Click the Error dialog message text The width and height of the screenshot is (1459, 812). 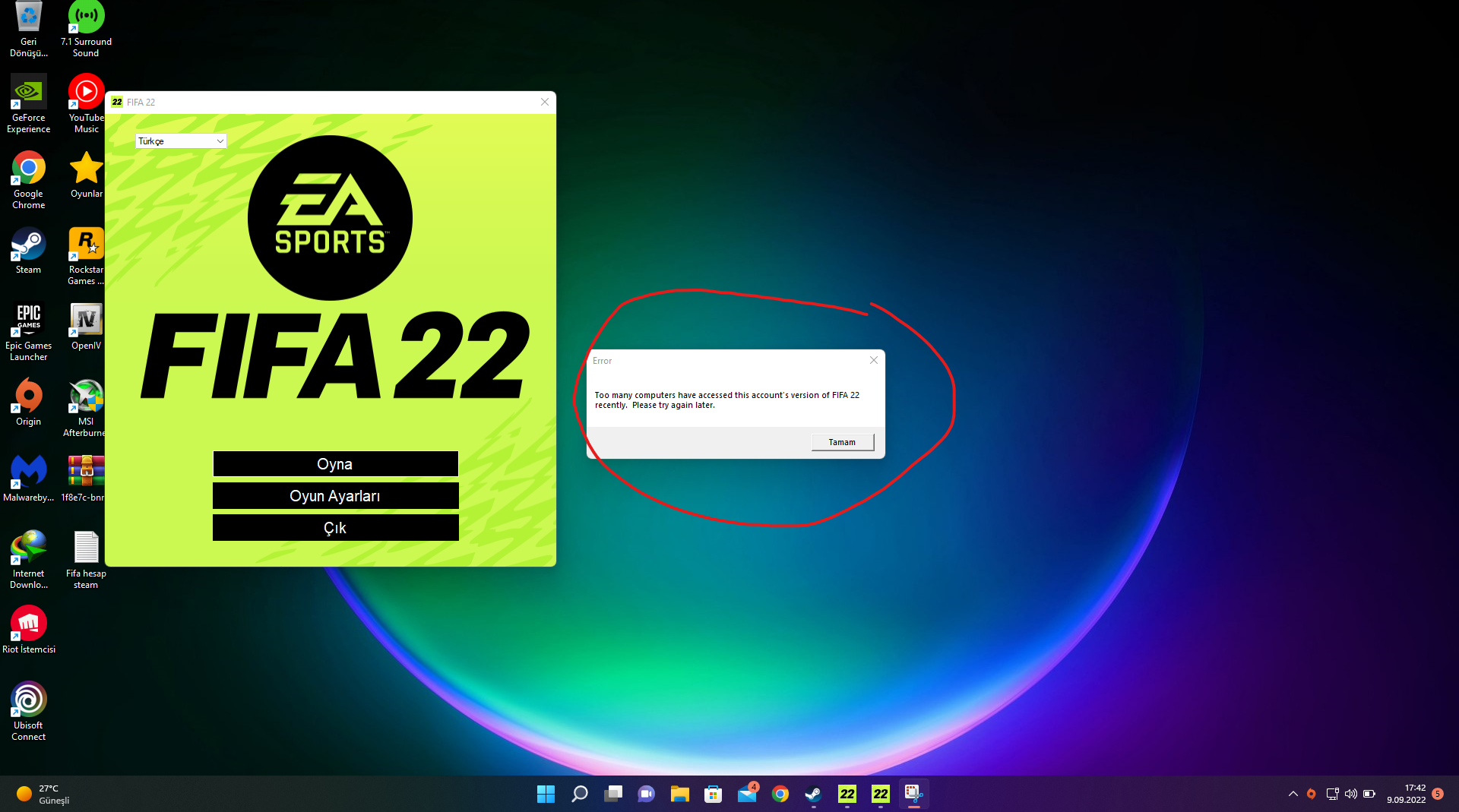(x=727, y=400)
